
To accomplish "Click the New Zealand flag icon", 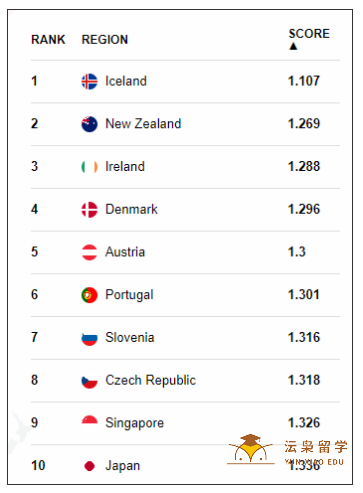I will tap(89, 124).
